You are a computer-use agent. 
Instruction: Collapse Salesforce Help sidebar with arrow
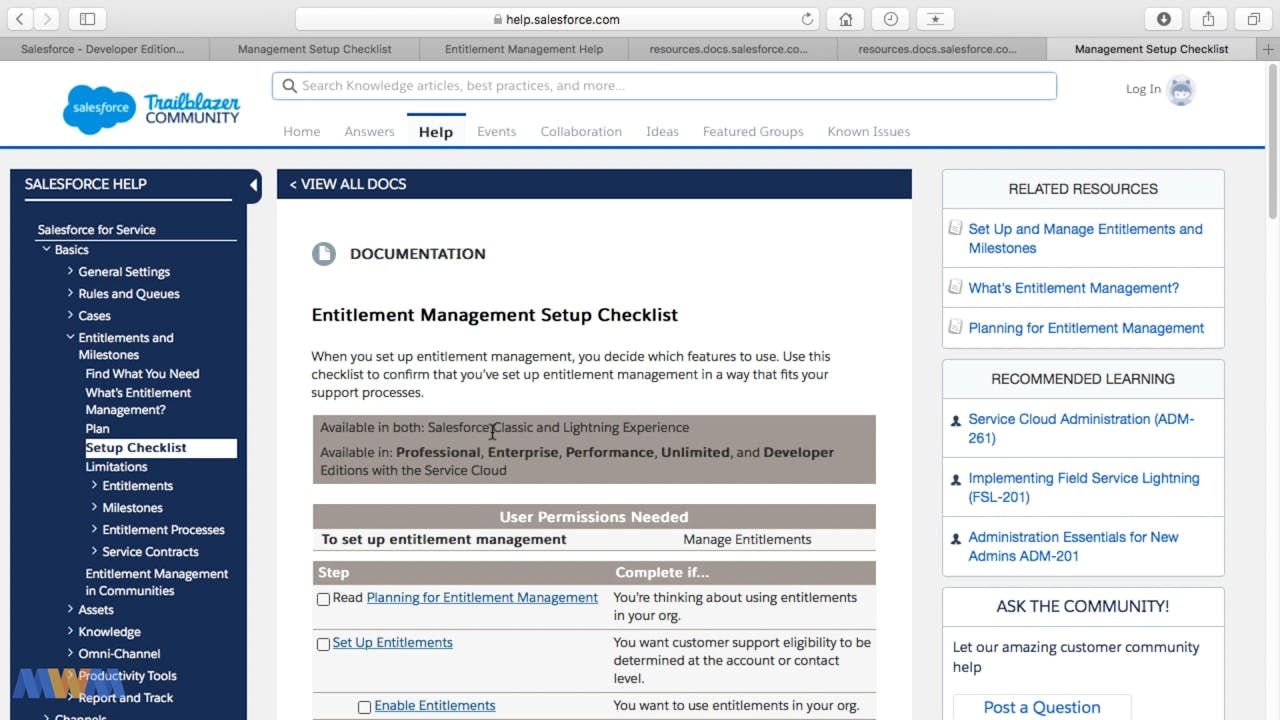253,185
